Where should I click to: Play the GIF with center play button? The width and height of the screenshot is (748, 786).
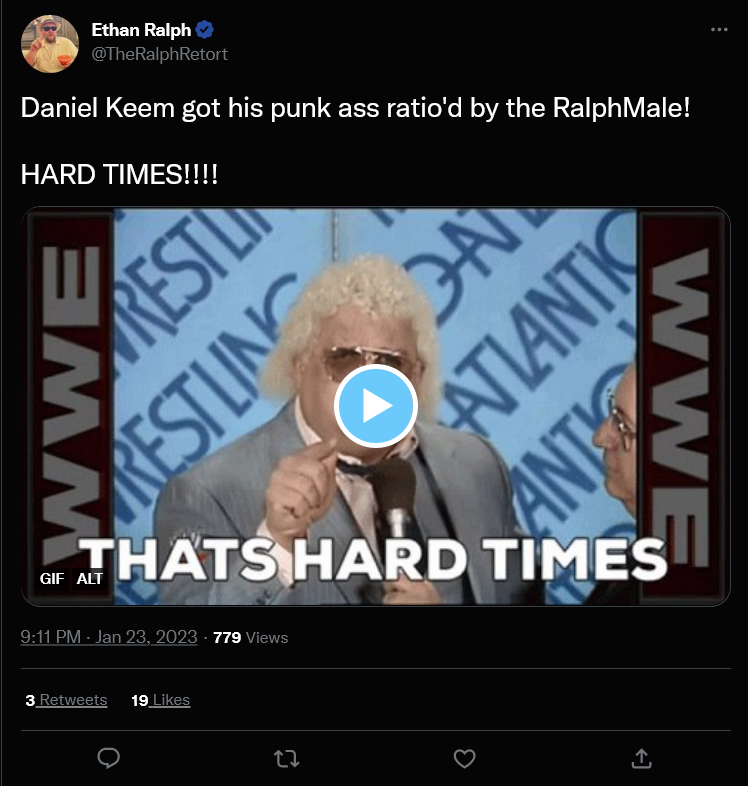[x=376, y=406]
